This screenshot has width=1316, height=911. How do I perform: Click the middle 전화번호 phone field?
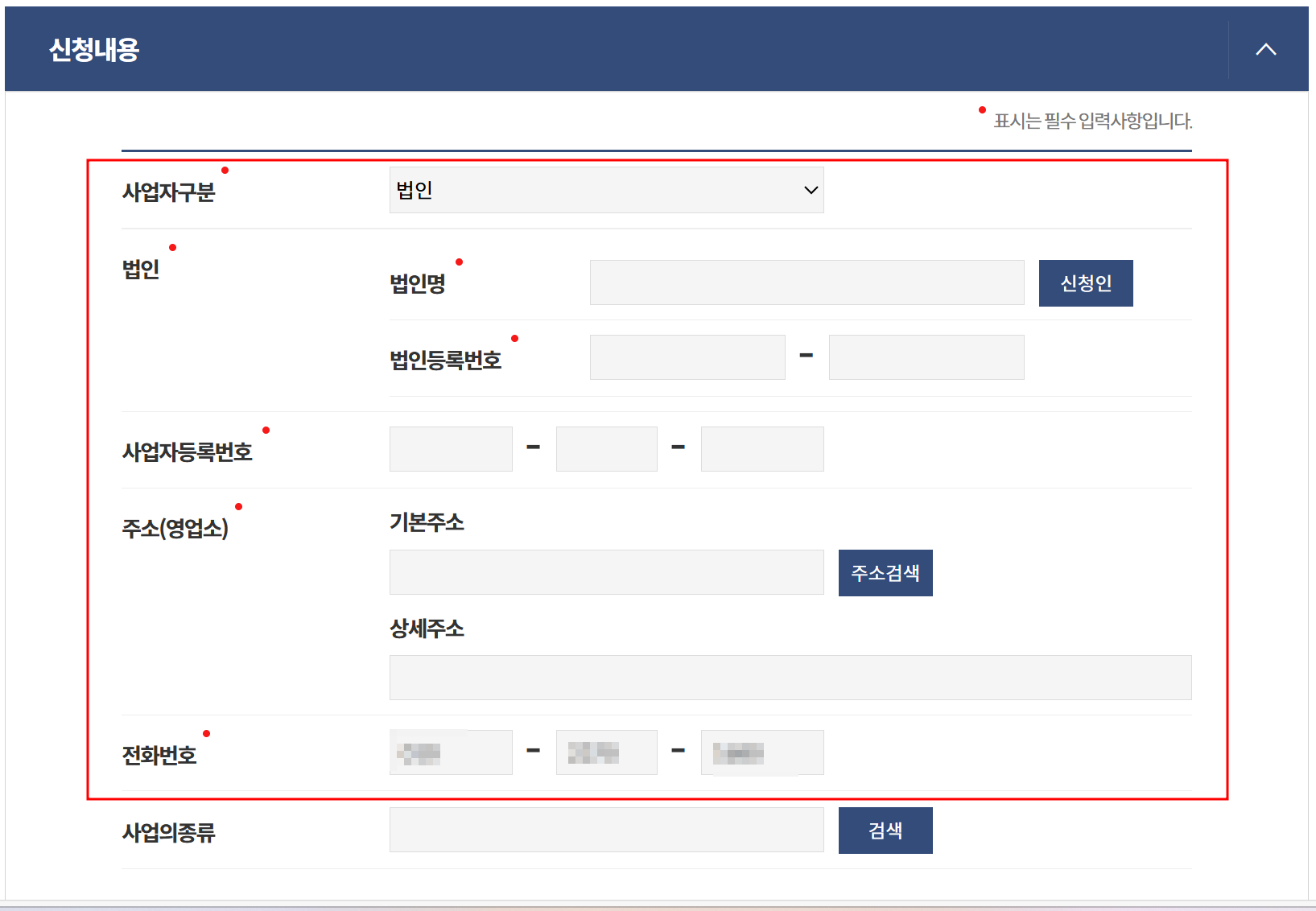606,752
